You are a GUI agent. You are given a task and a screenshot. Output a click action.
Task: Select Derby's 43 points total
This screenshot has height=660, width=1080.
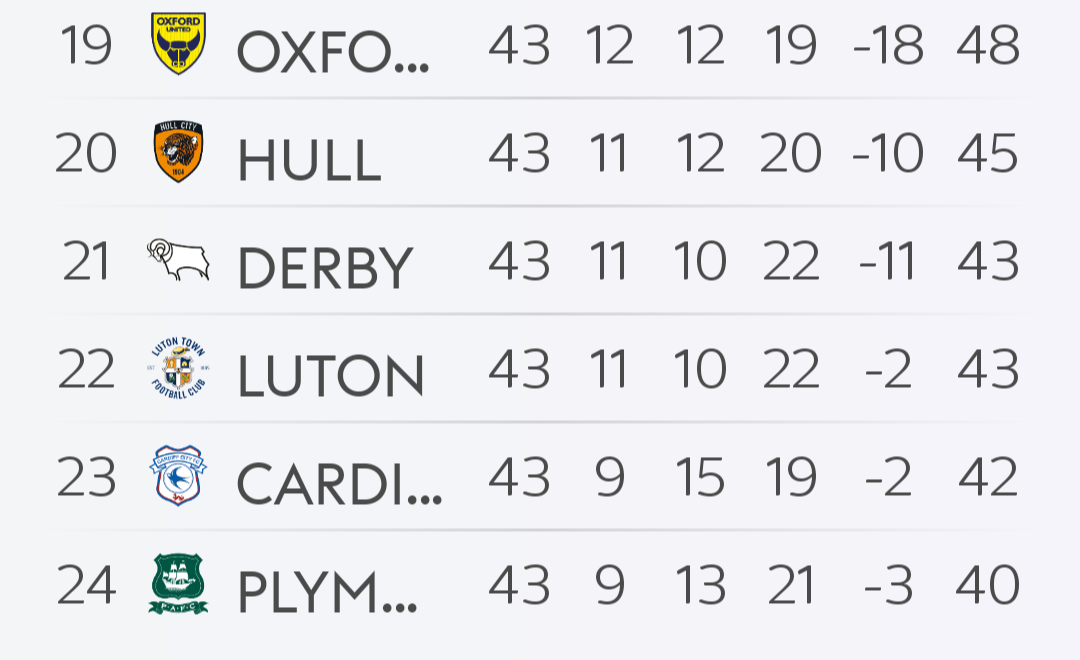pyautogui.click(x=988, y=261)
